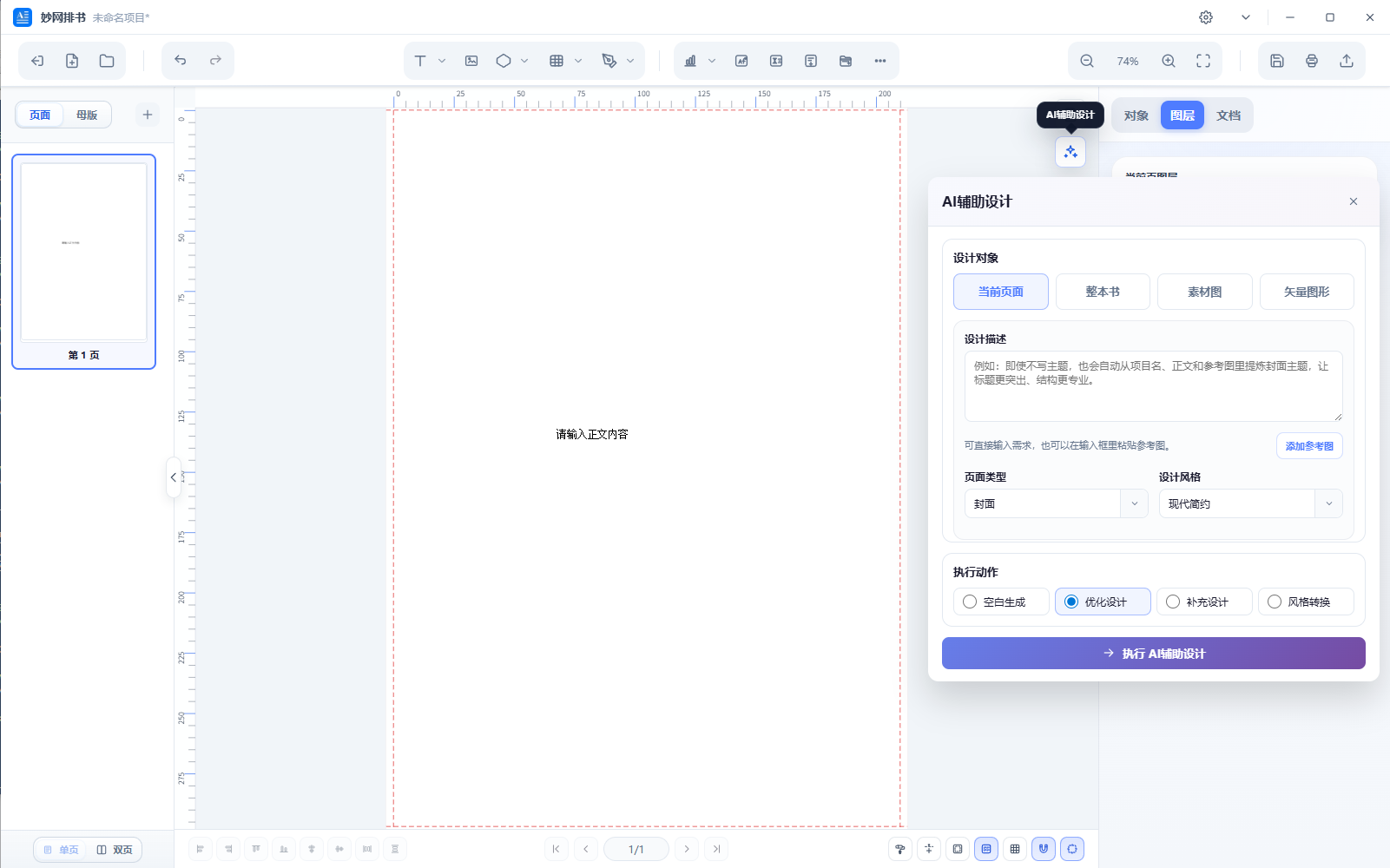Collapse the left page panel arrow
This screenshot has height=868, width=1390.
click(x=174, y=477)
